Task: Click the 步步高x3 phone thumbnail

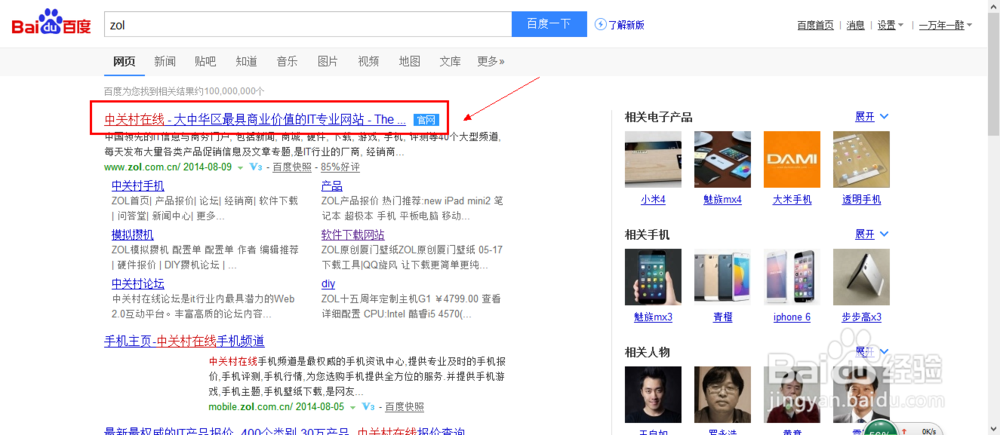Action: (862, 277)
